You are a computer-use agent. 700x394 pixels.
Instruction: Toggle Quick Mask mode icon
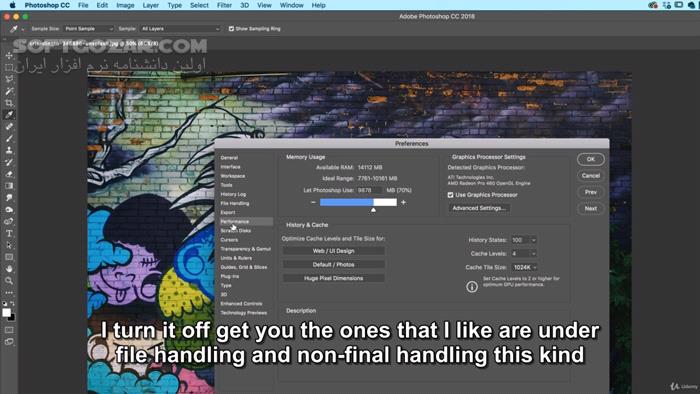click(x=9, y=330)
